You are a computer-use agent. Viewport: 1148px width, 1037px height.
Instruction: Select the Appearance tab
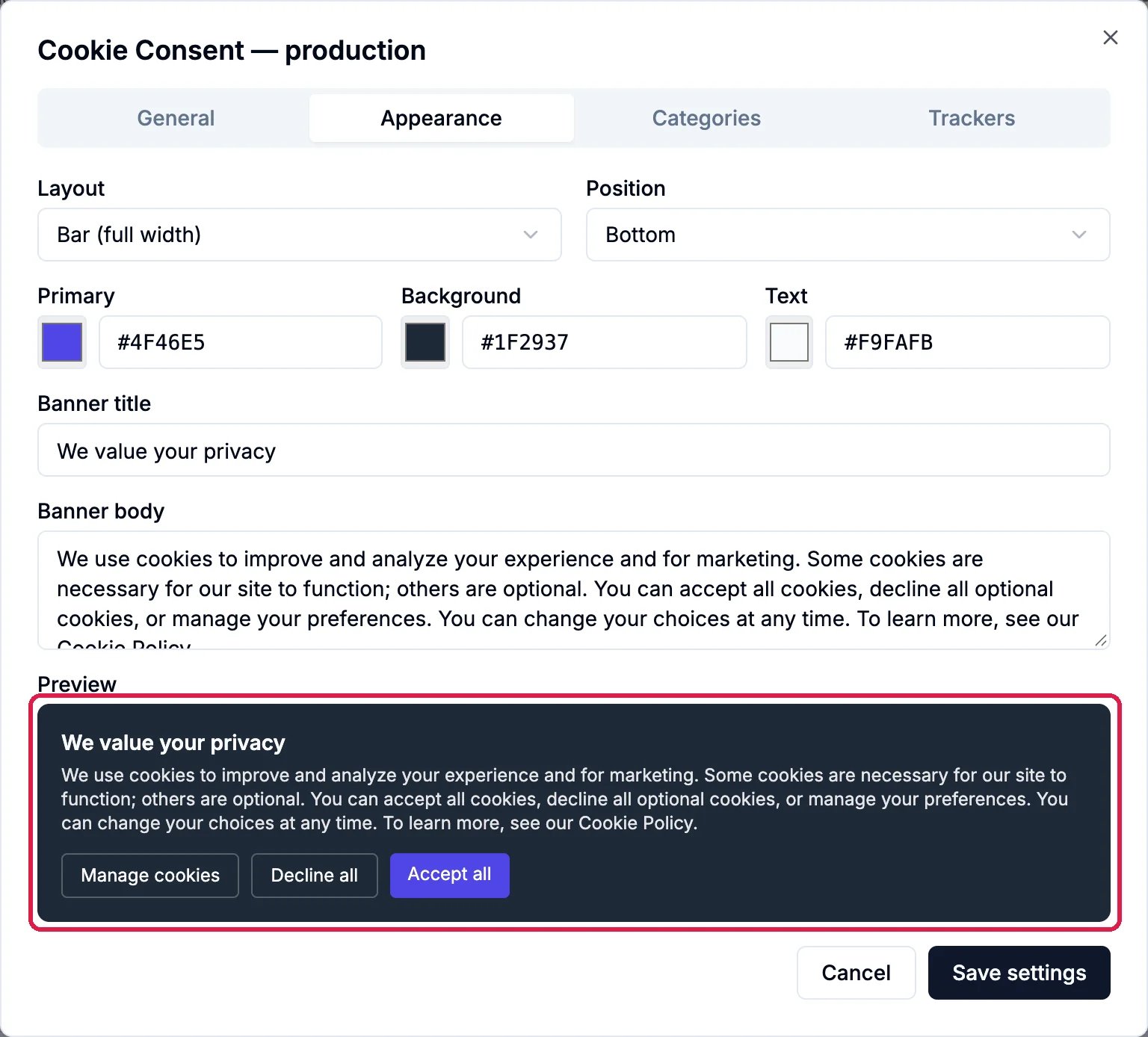click(x=441, y=118)
